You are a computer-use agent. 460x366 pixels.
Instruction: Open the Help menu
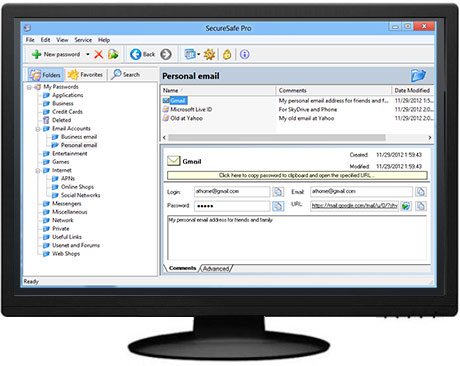[104, 40]
